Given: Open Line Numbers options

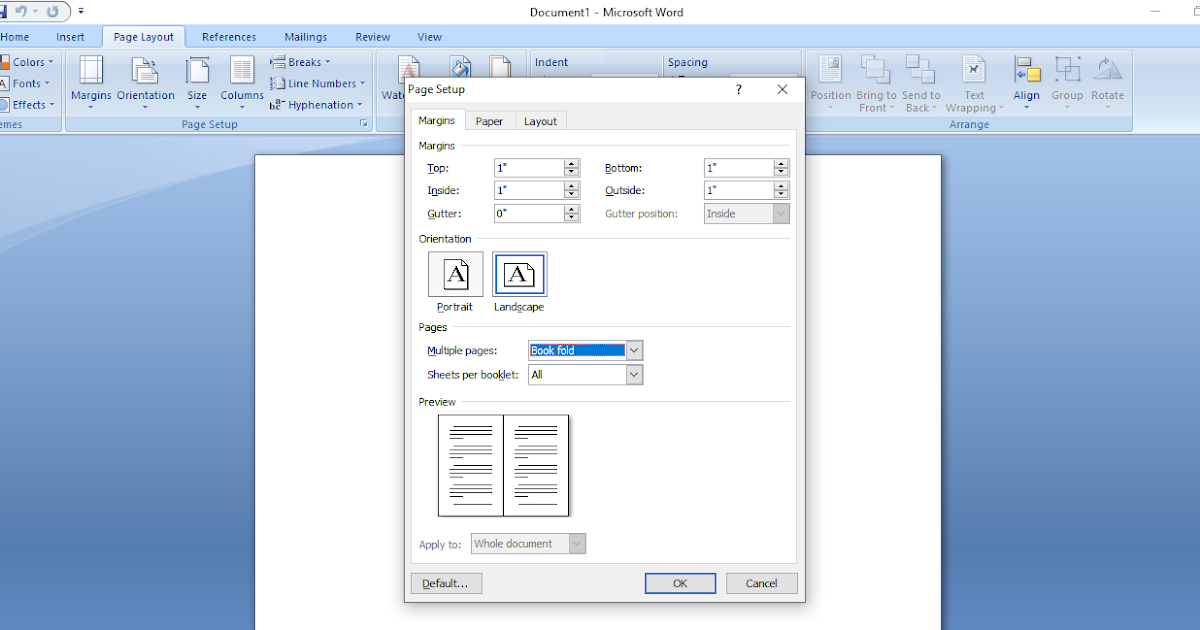Looking at the screenshot, I should pyautogui.click(x=317, y=83).
